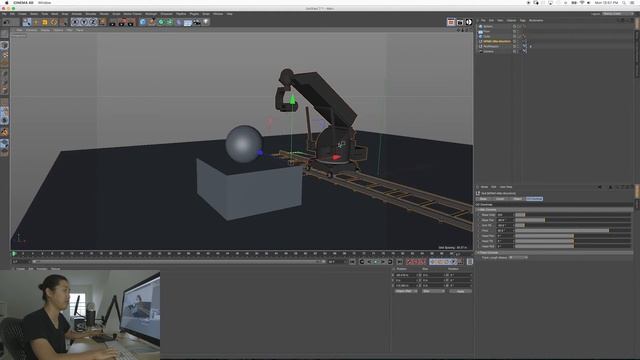Screen dimensions: 640x360
Task: Collapse the first slider section header in Attributes
Action: [x=554, y=210]
